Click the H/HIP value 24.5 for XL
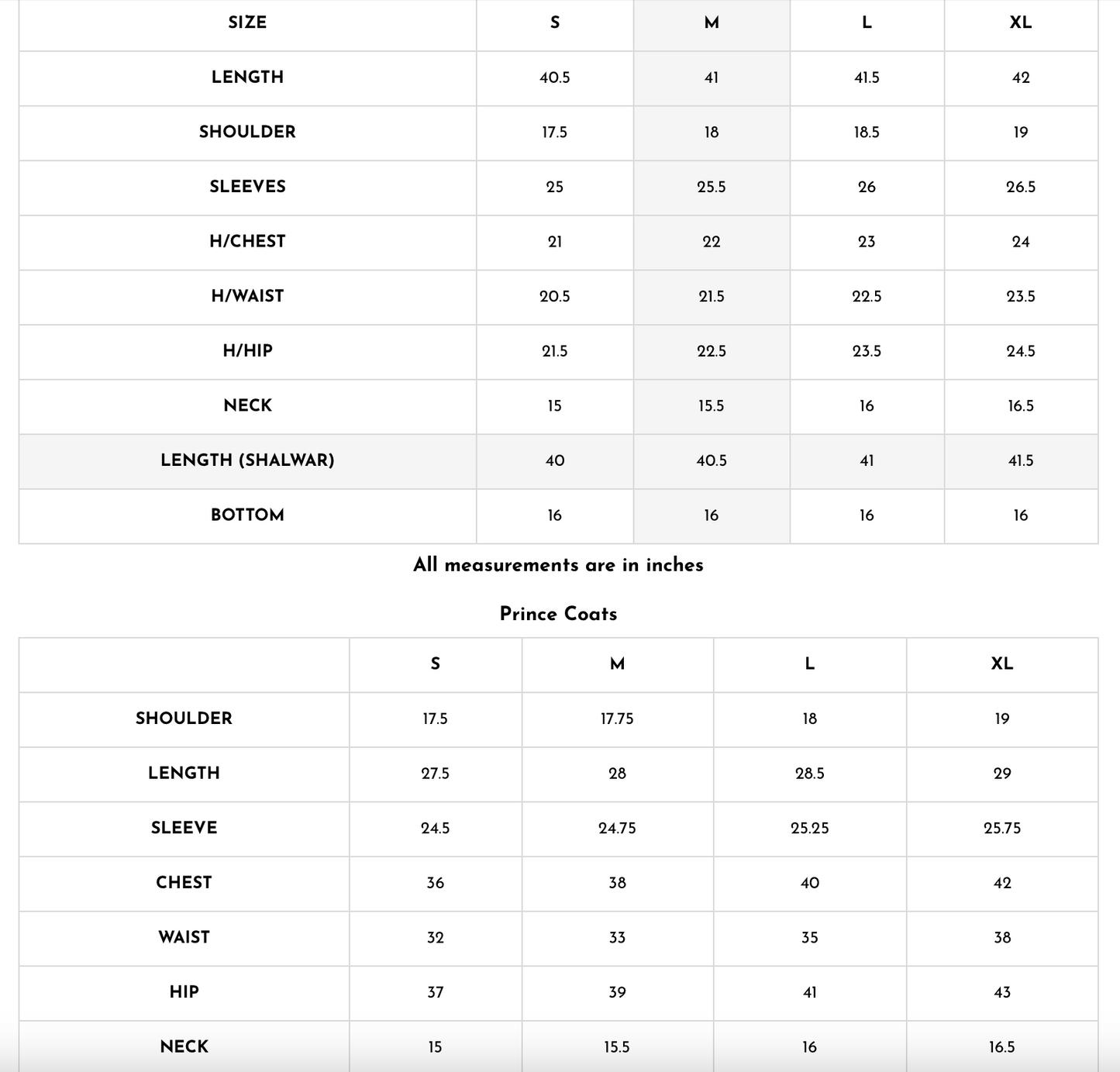The image size is (1120, 1072). coord(1020,351)
